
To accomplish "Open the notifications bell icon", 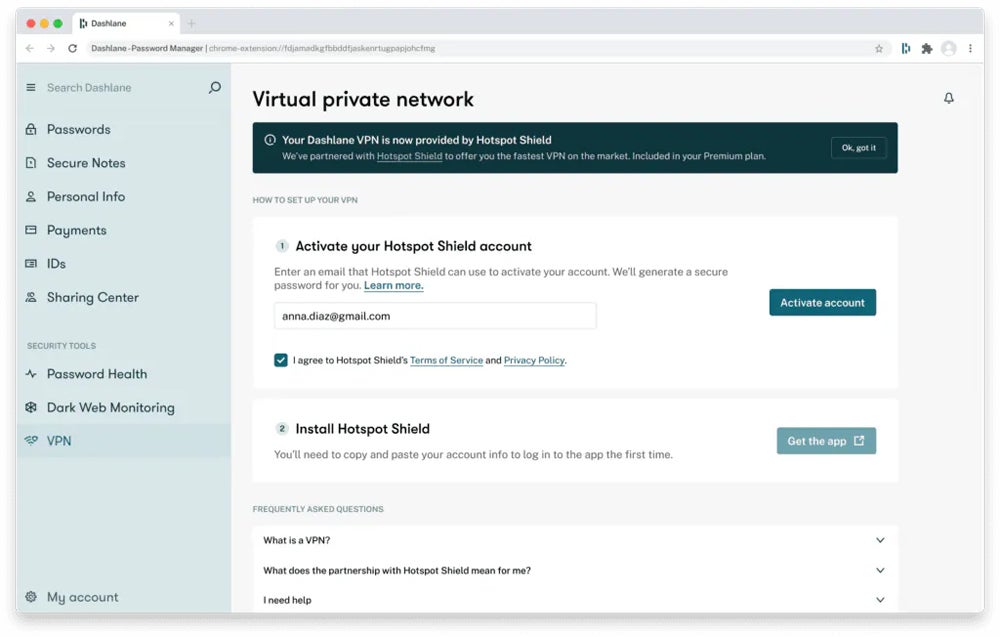I will point(948,98).
